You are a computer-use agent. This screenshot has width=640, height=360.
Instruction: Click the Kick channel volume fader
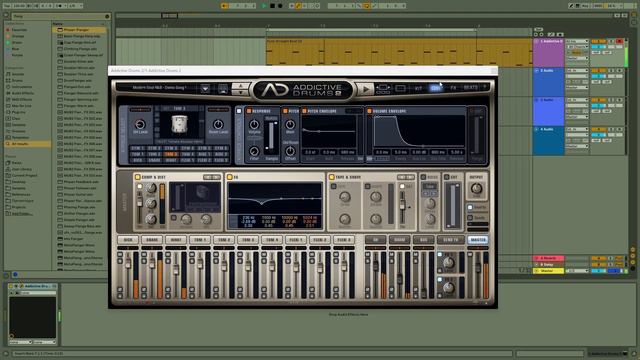(128, 264)
